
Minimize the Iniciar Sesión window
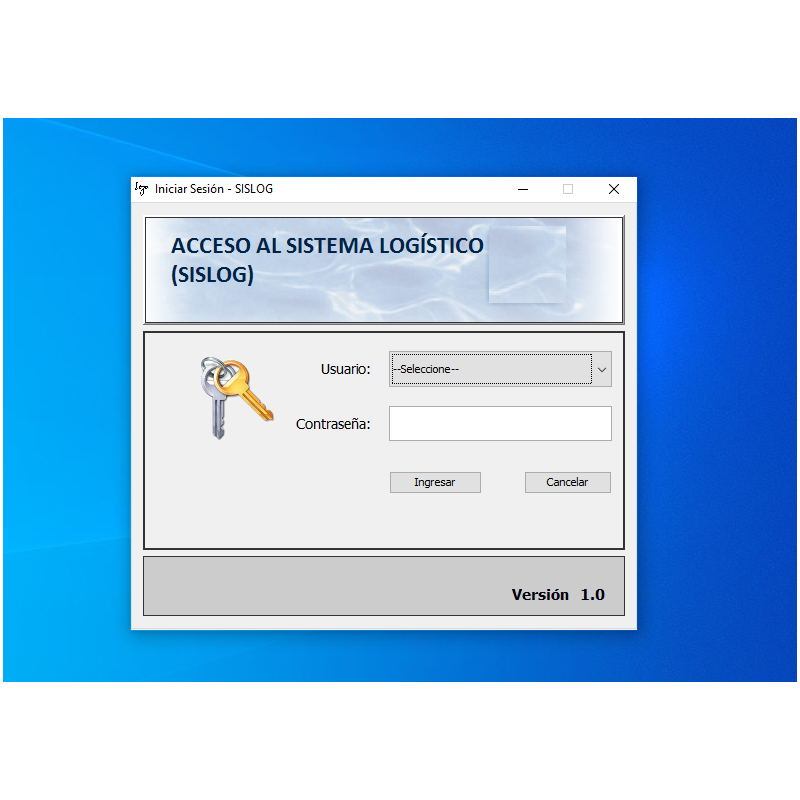coord(522,189)
